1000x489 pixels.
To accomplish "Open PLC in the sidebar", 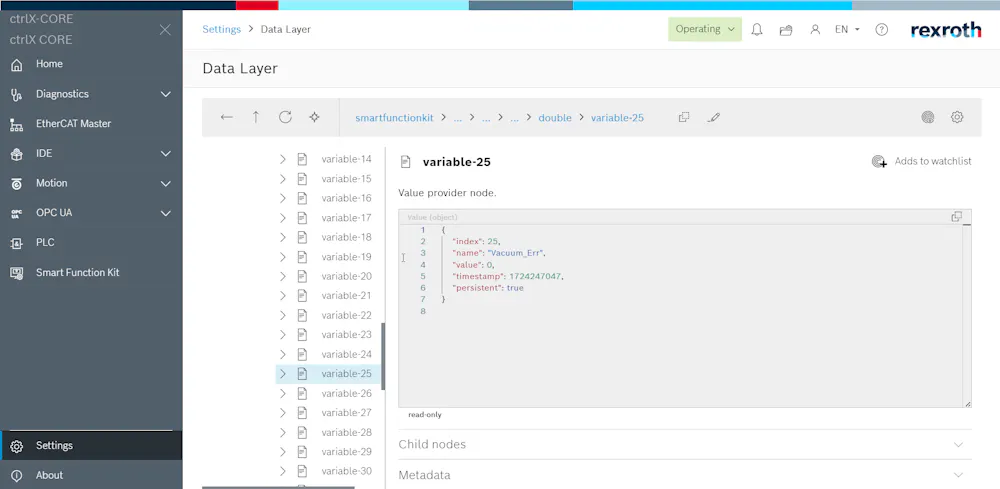I will tap(45, 242).
